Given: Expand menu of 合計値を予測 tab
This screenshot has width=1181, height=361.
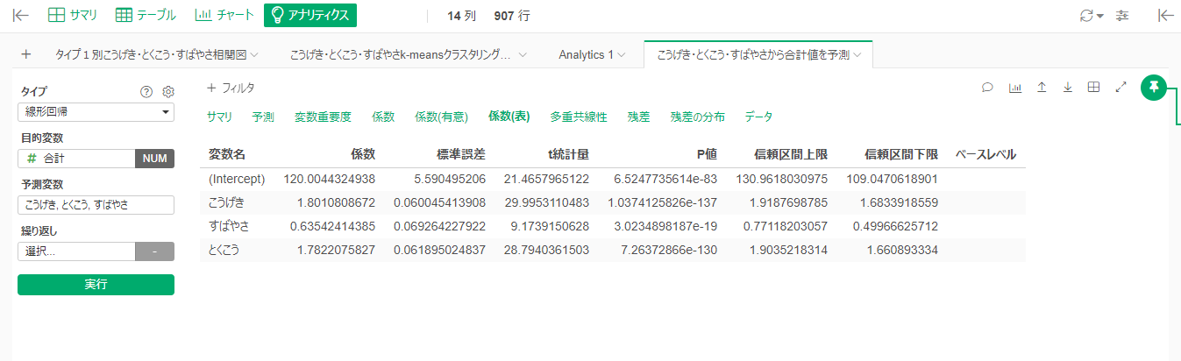Looking at the screenshot, I should 857,55.
